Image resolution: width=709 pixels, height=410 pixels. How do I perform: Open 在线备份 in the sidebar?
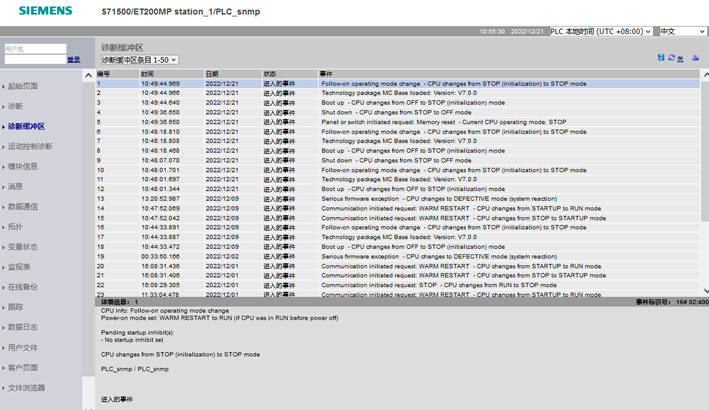(x=23, y=287)
